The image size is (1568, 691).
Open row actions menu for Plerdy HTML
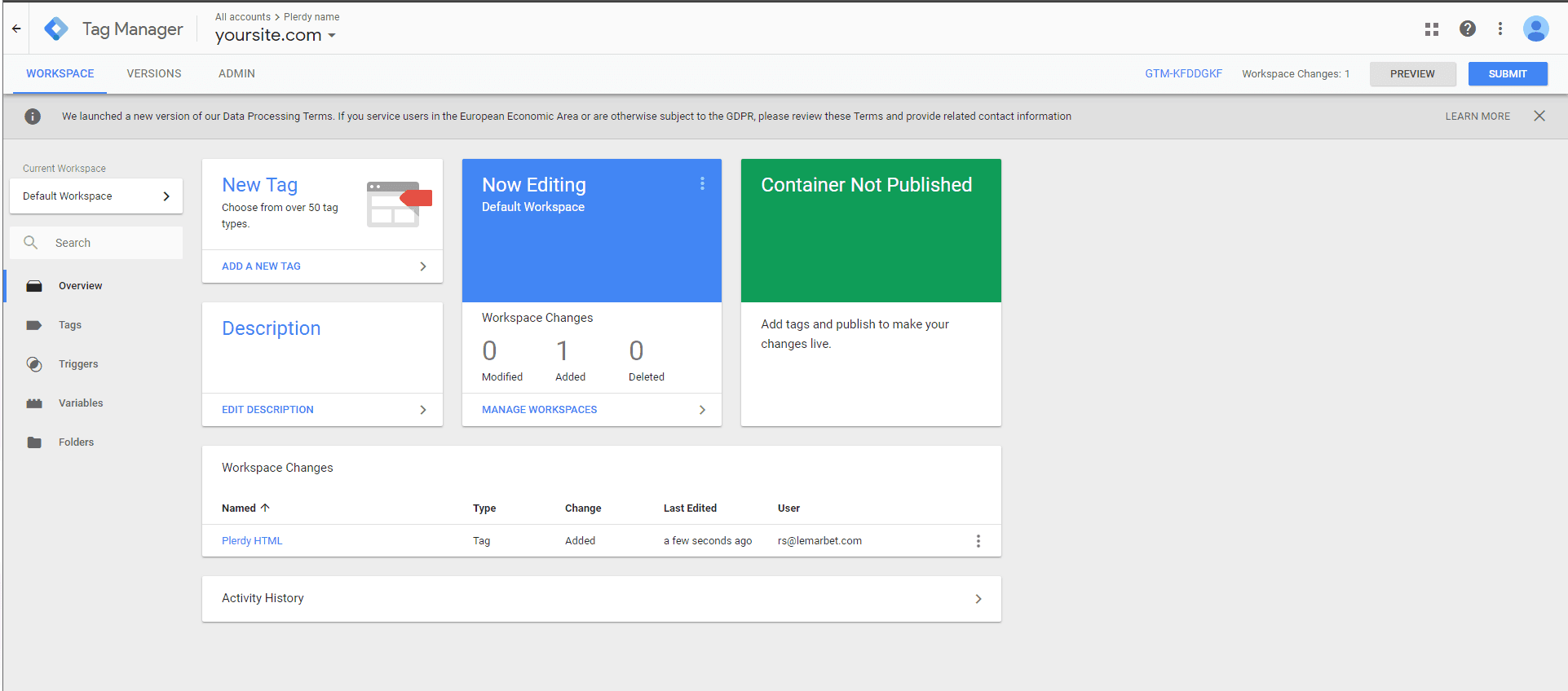(x=978, y=541)
